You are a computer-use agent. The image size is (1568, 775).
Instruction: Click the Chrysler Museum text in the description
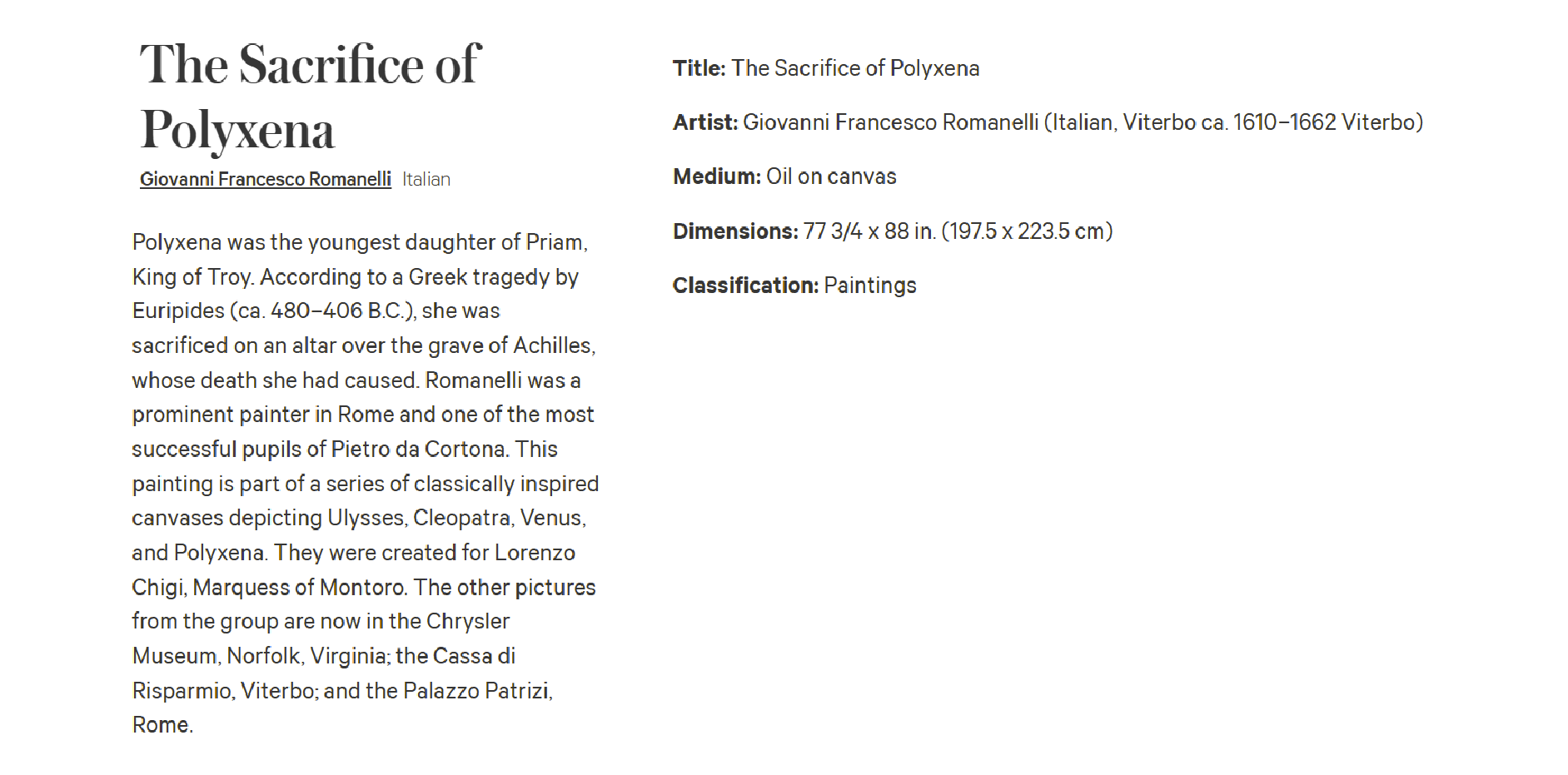[321, 638]
